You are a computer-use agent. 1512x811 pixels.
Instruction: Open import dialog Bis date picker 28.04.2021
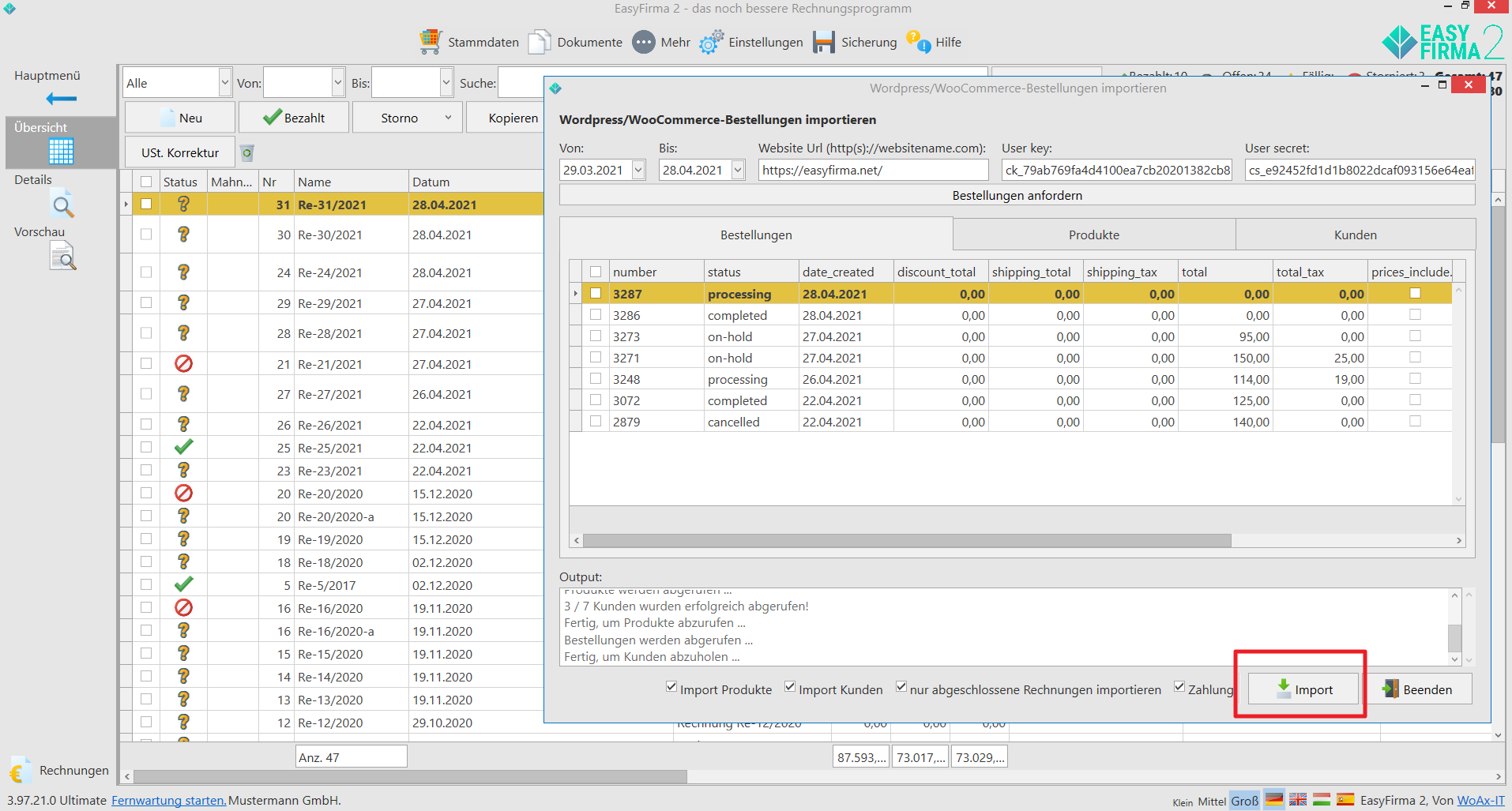[738, 170]
